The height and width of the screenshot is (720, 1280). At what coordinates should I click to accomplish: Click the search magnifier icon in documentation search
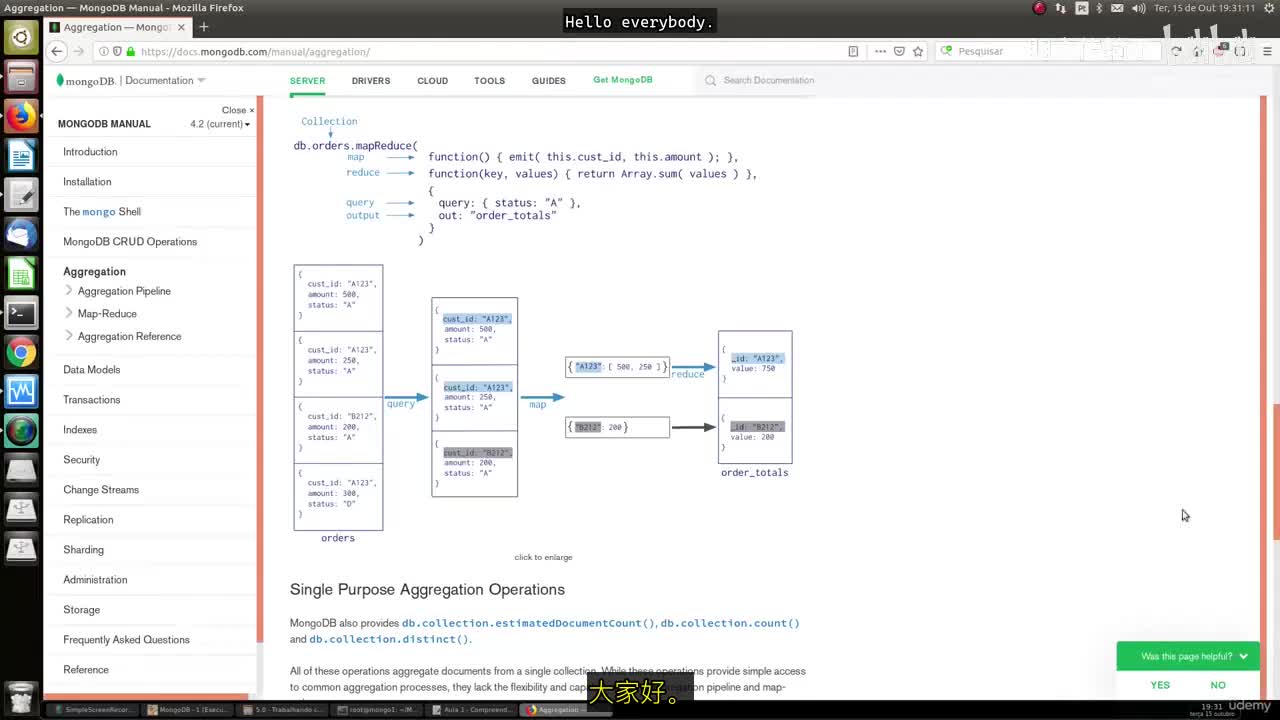click(x=710, y=80)
